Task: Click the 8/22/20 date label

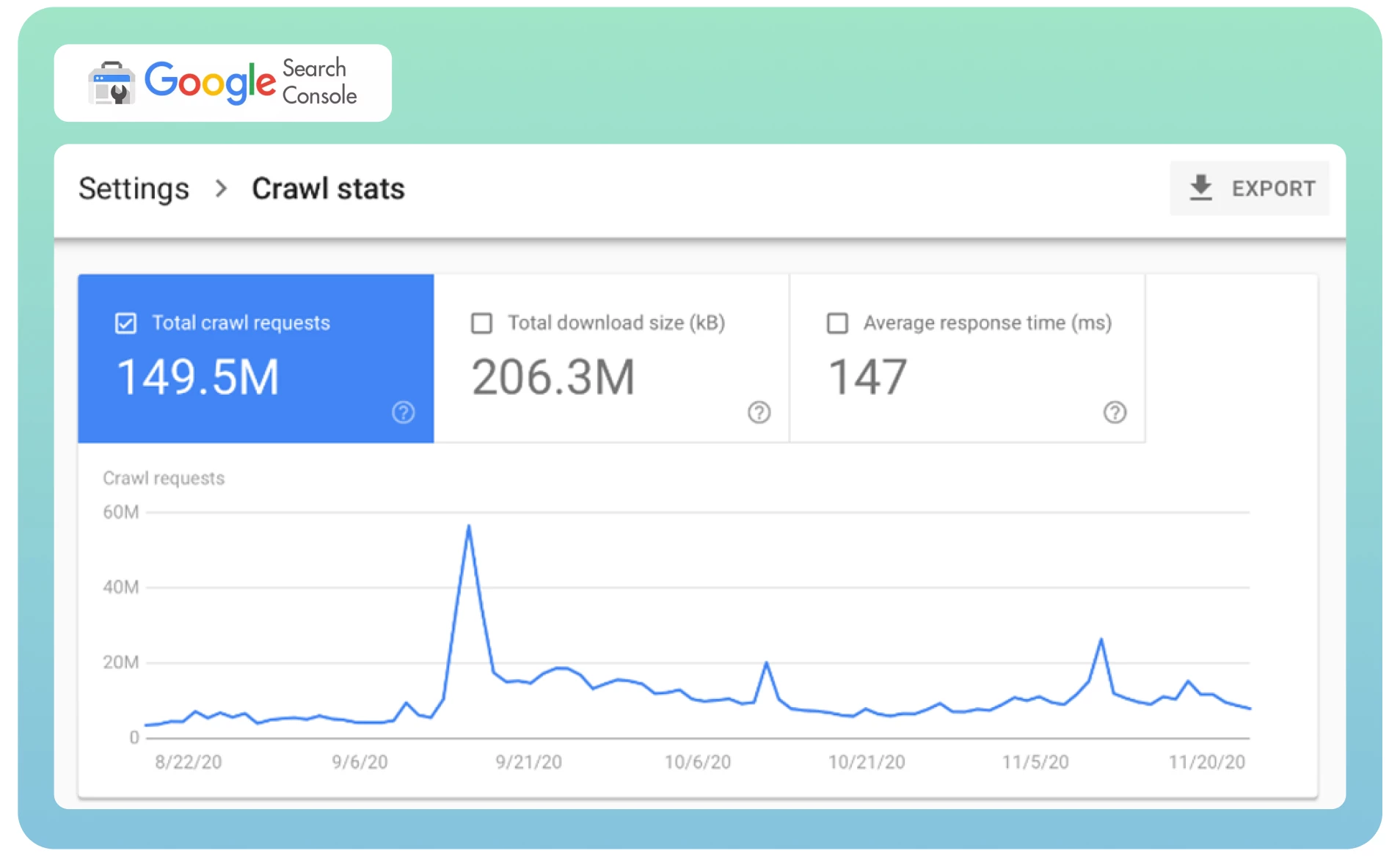Action: pyautogui.click(x=188, y=762)
